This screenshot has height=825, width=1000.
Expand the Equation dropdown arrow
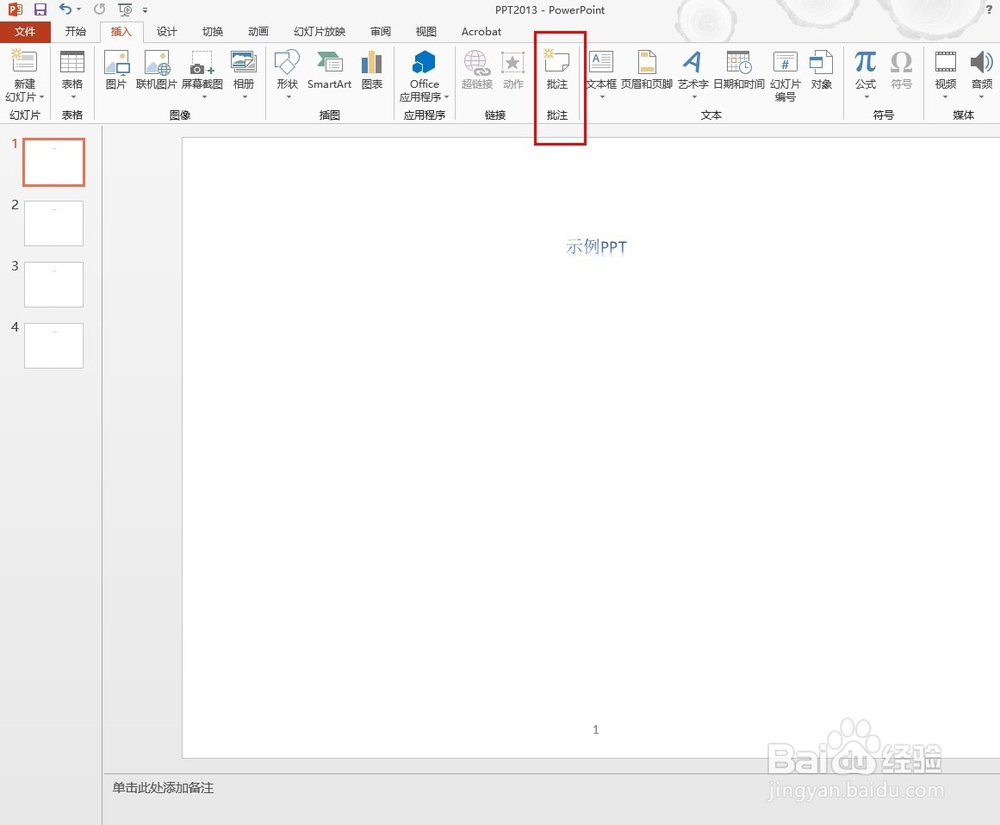click(x=867, y=97)
